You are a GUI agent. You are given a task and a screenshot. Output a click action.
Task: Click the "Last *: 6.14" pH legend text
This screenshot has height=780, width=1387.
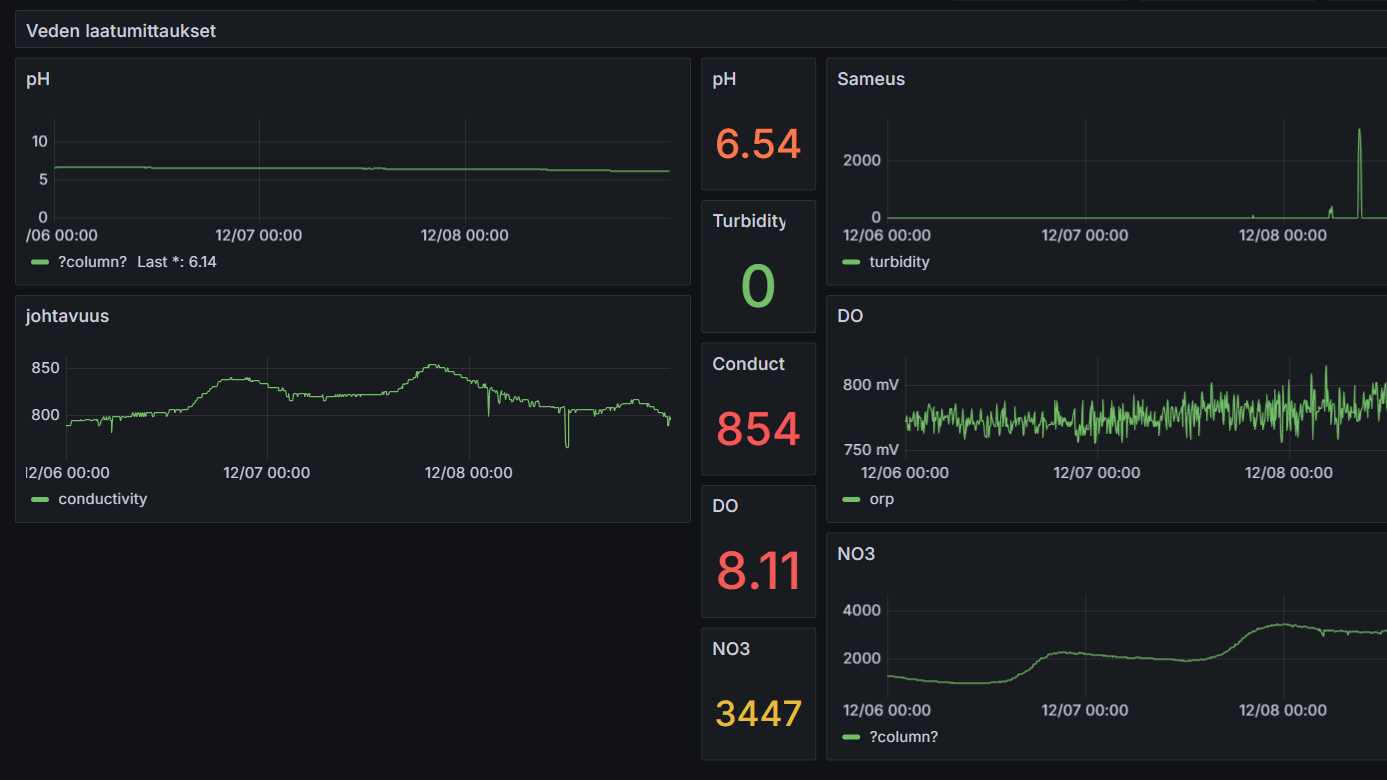(x=176, y=262)
